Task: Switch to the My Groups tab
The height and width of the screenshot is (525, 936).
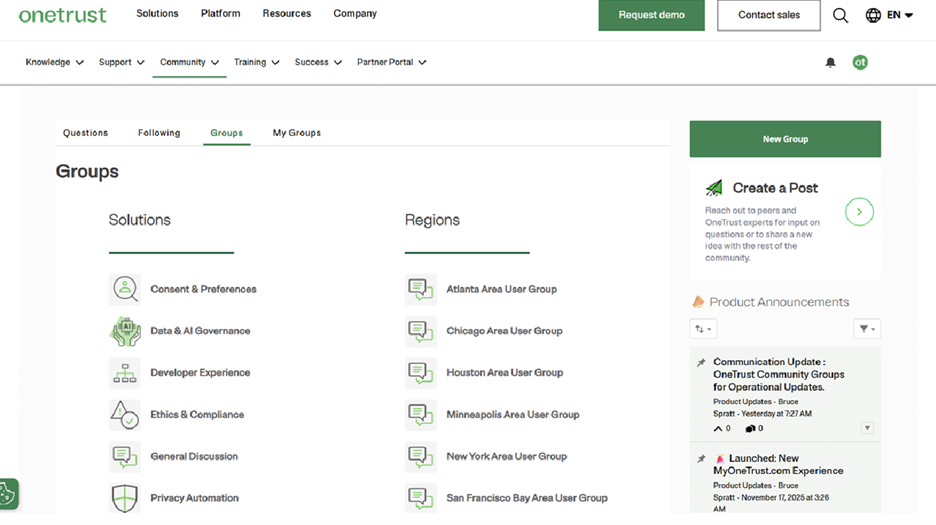Action: point(296,133)
